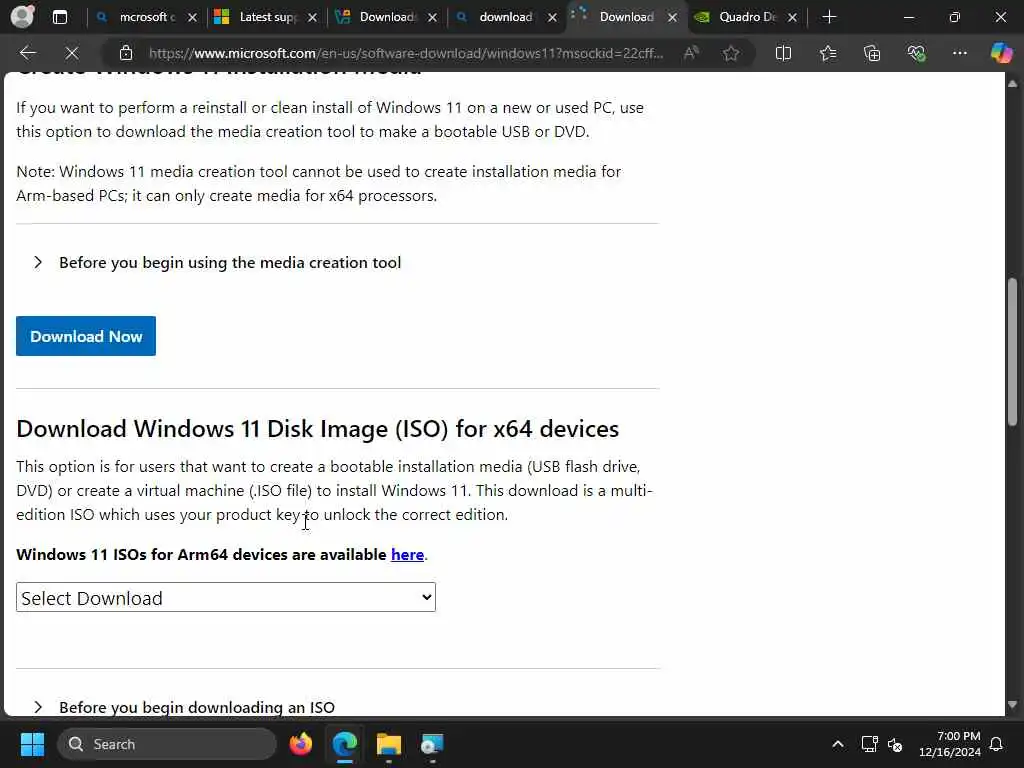Open the installer disc taskbar app
1024x768 pixels.
(x=432, y=744)
